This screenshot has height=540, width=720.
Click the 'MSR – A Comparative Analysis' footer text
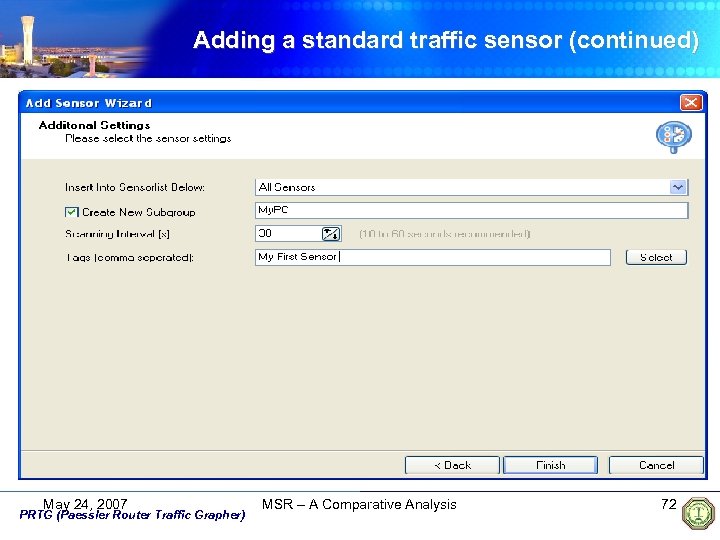click(x=359, y=504)
